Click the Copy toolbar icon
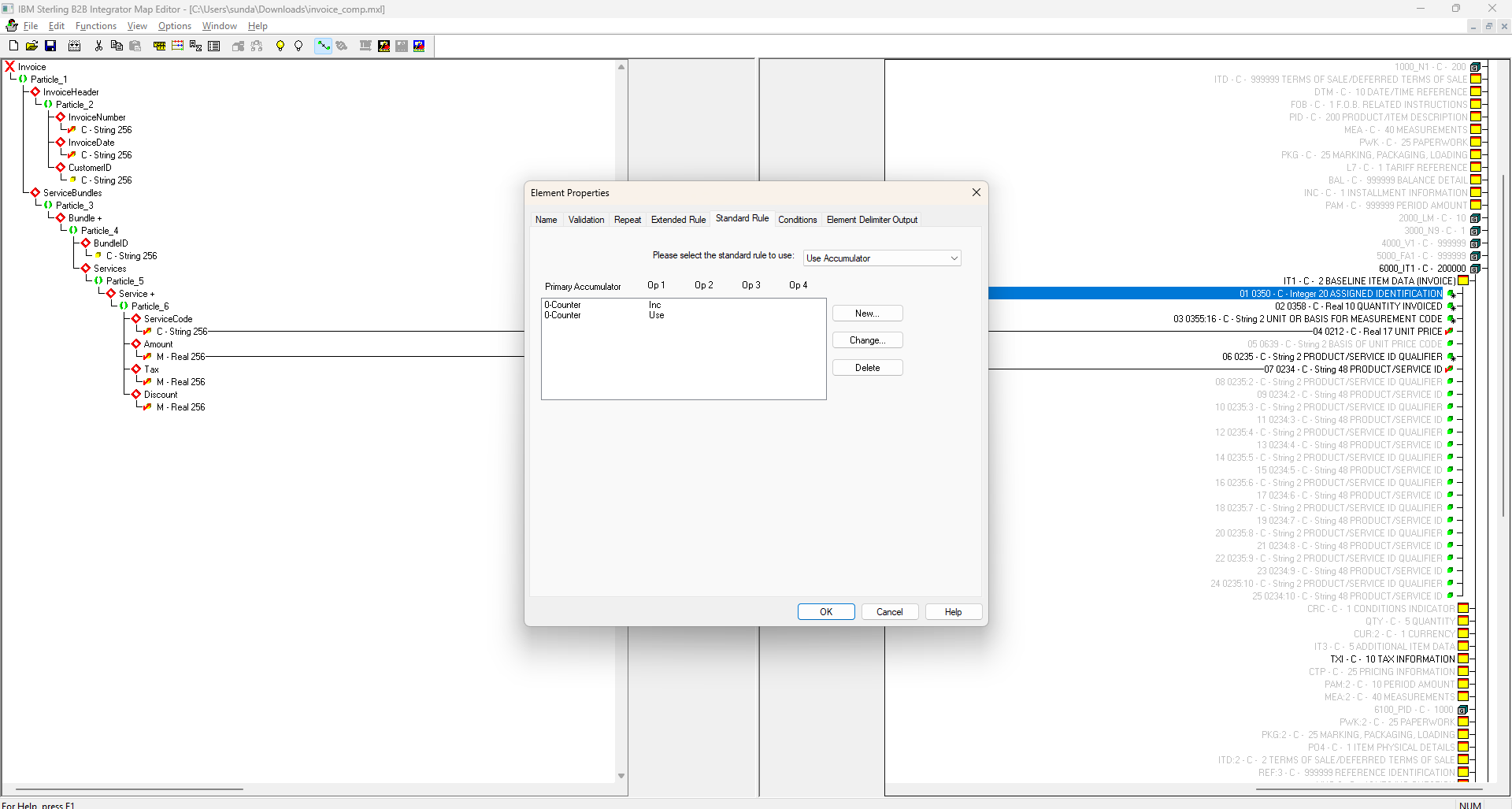Viewport: 1512px width, 809px height. pyautogui.click(x=117, y=46)
